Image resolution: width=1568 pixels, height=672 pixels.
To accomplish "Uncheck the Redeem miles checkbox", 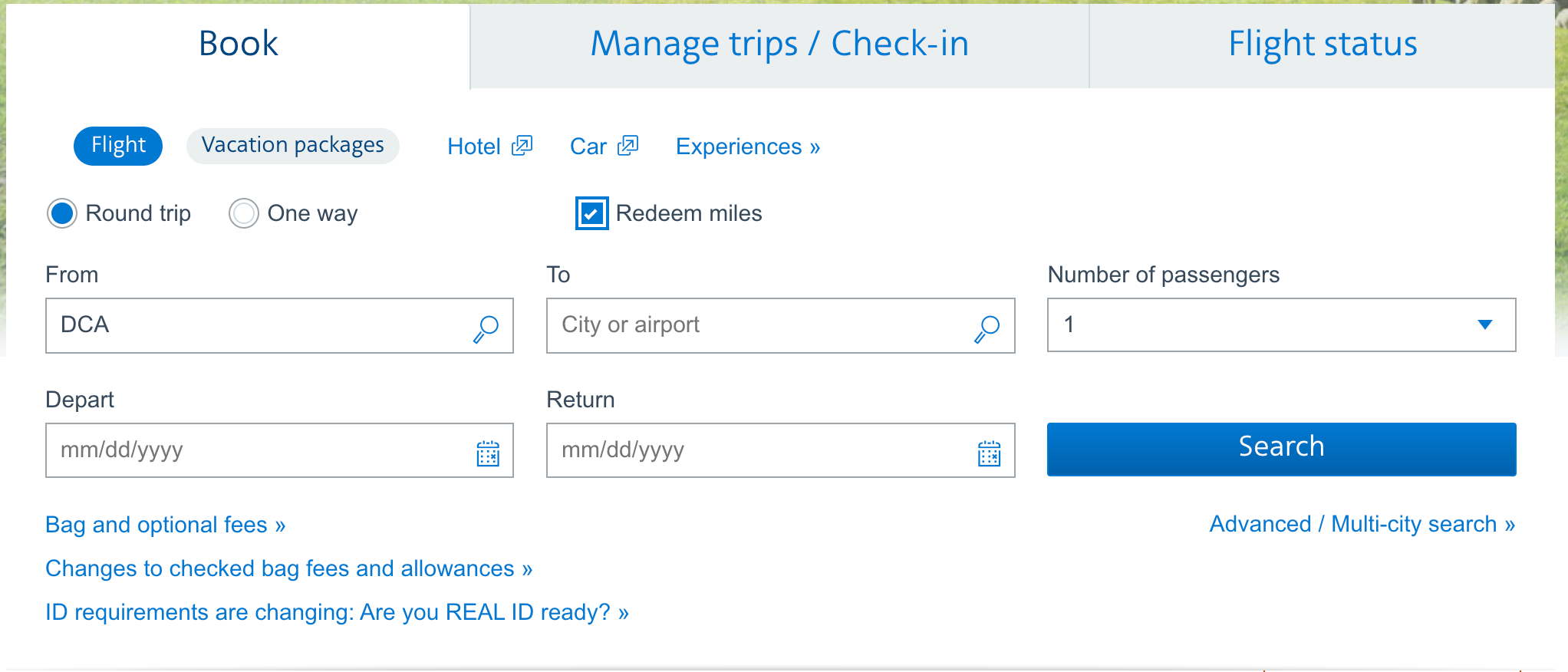I will (591, 213).
